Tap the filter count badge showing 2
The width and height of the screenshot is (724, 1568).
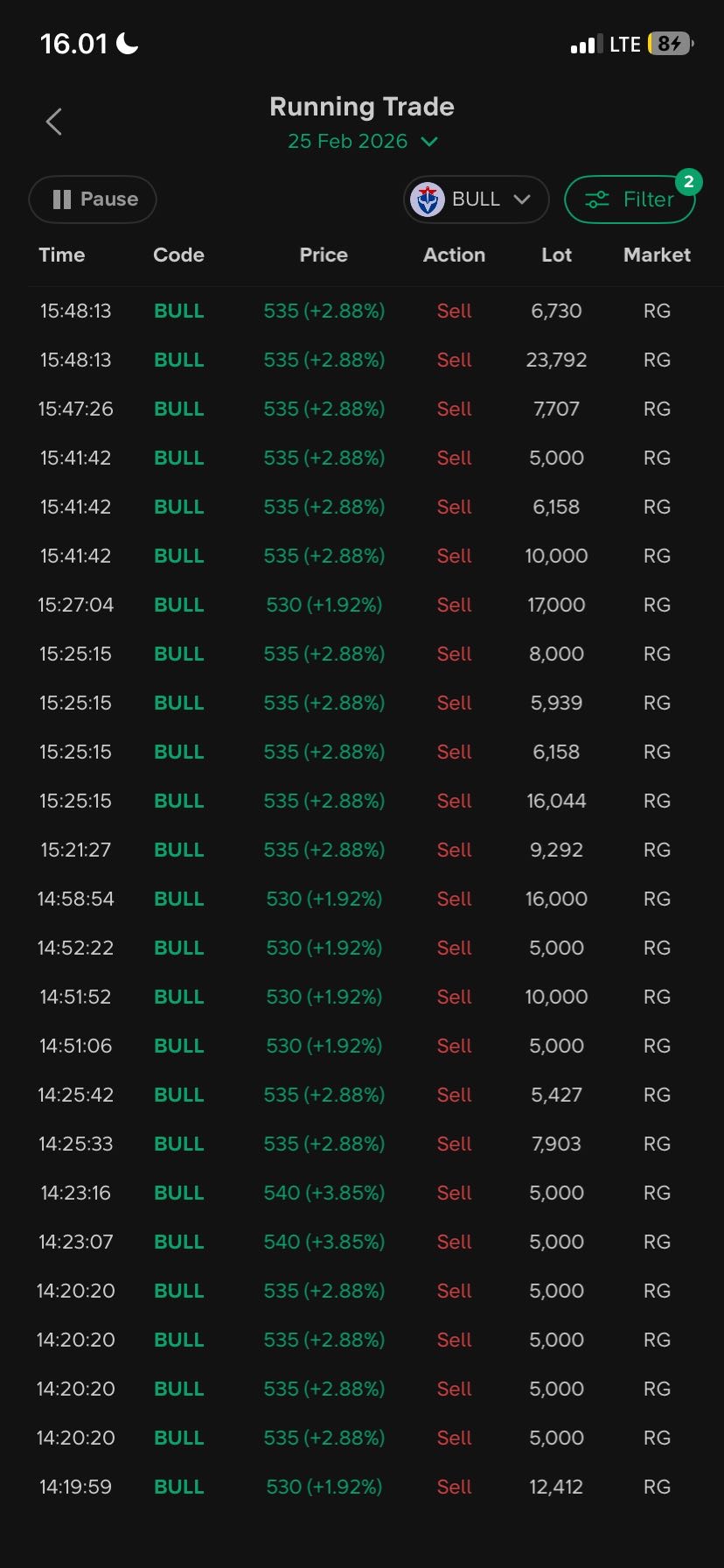point(689,181)
